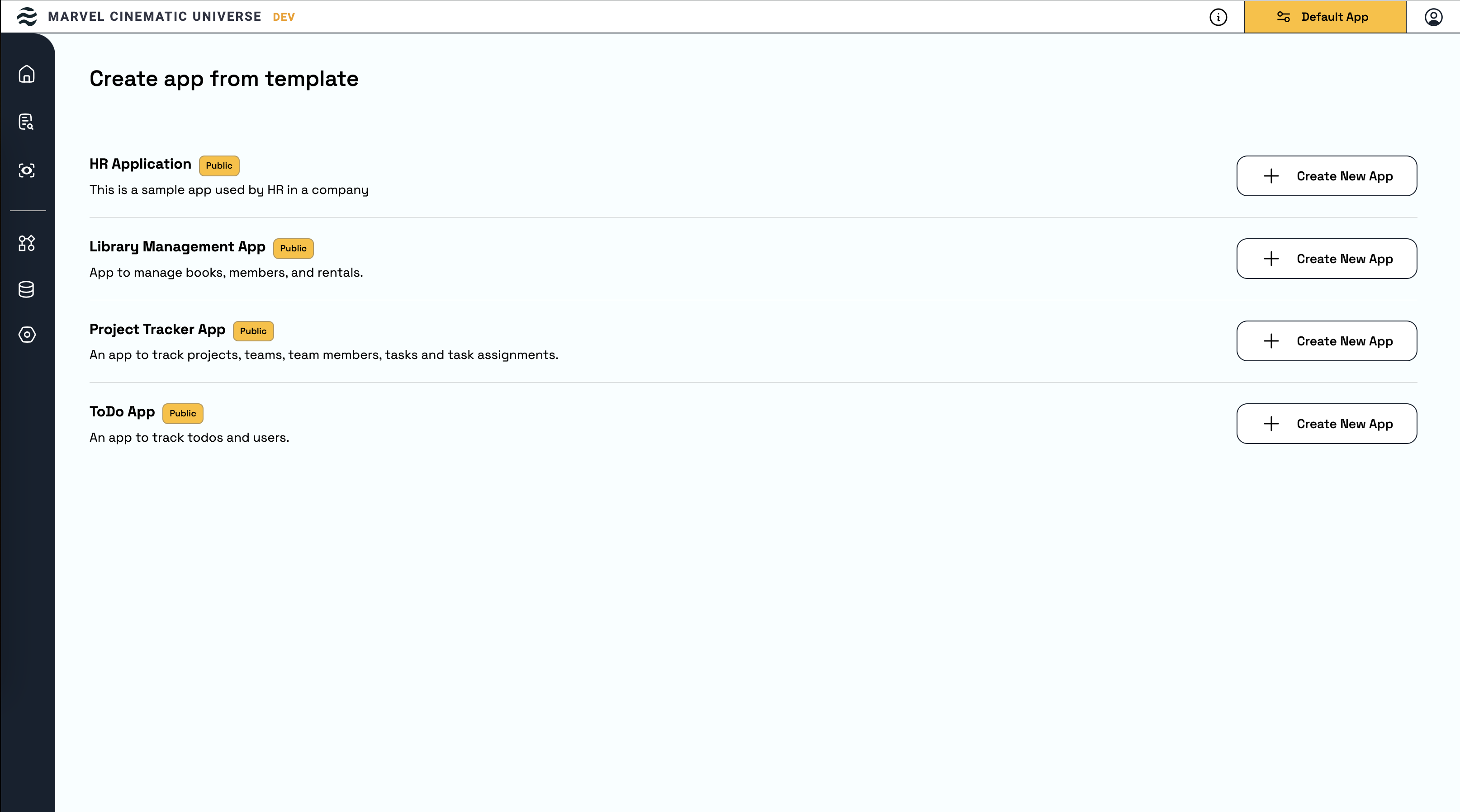The width and height of the screenshot is (1460, 812).
Task: Open the Home icon in sidebar
Action: tap(27, 74)
